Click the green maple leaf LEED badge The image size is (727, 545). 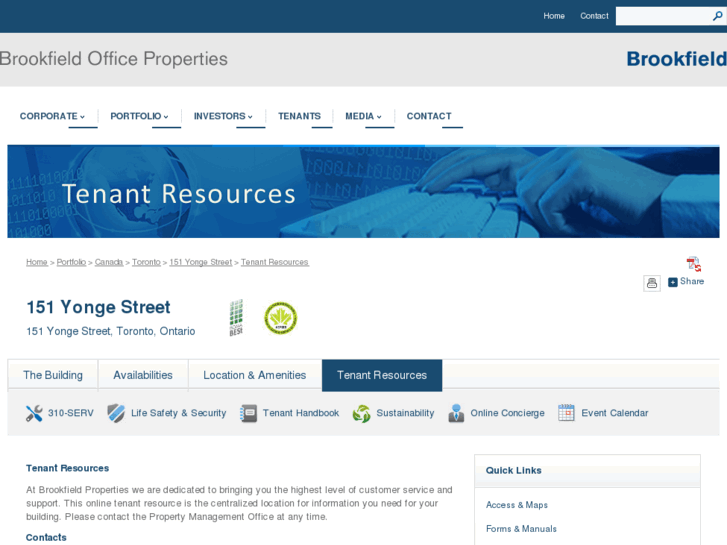tap(281, 318)
